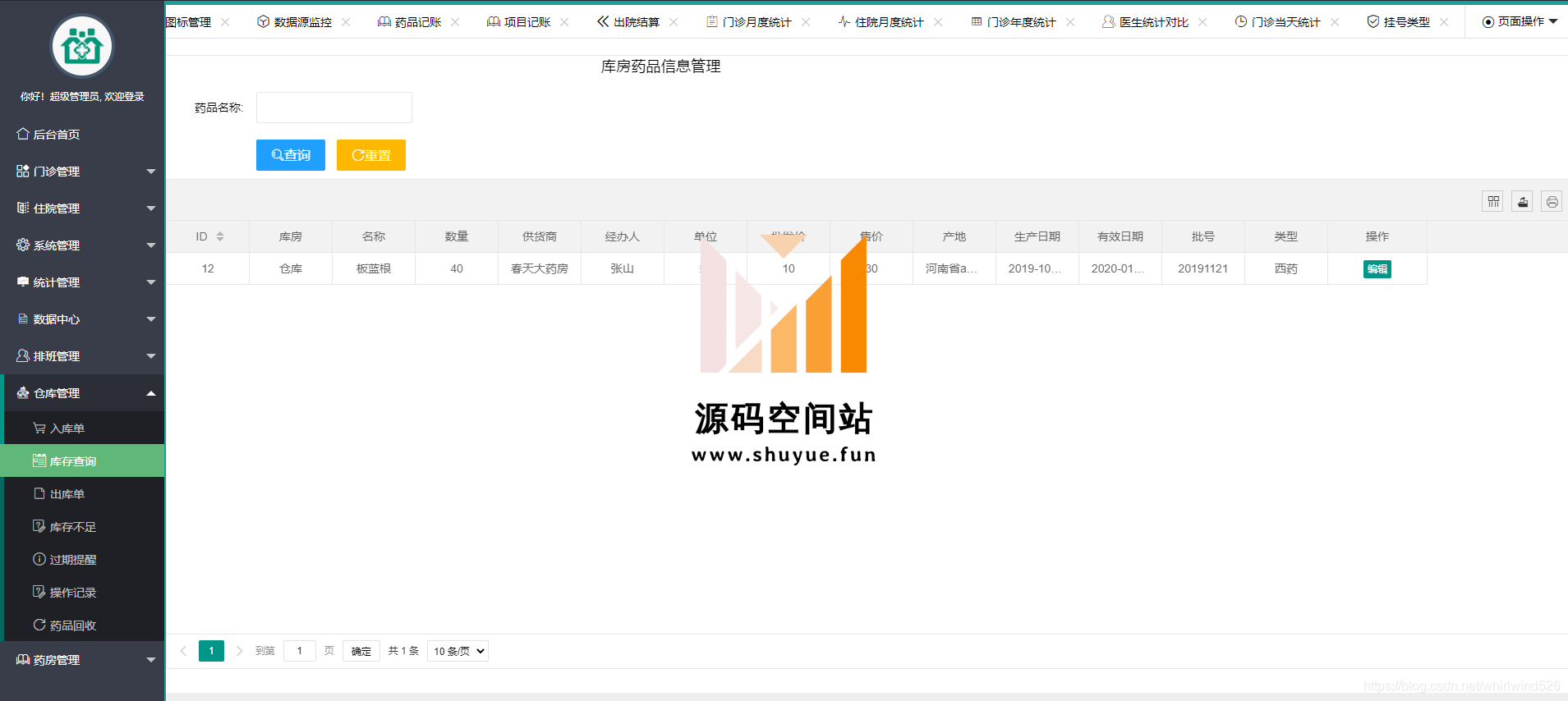Close the 药品记账 tab

(x=455, y=22)
